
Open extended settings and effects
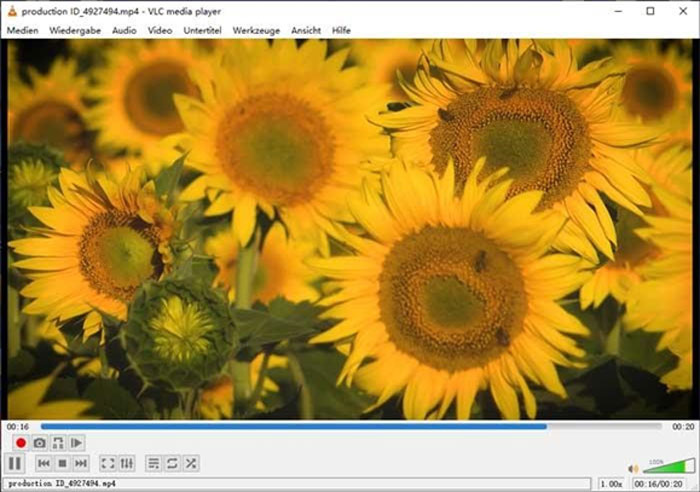[127, 463]
